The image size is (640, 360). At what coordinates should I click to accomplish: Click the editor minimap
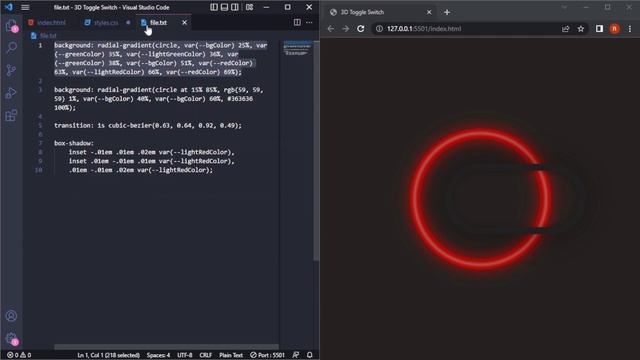pyautogui.click(x=297, y=48)
